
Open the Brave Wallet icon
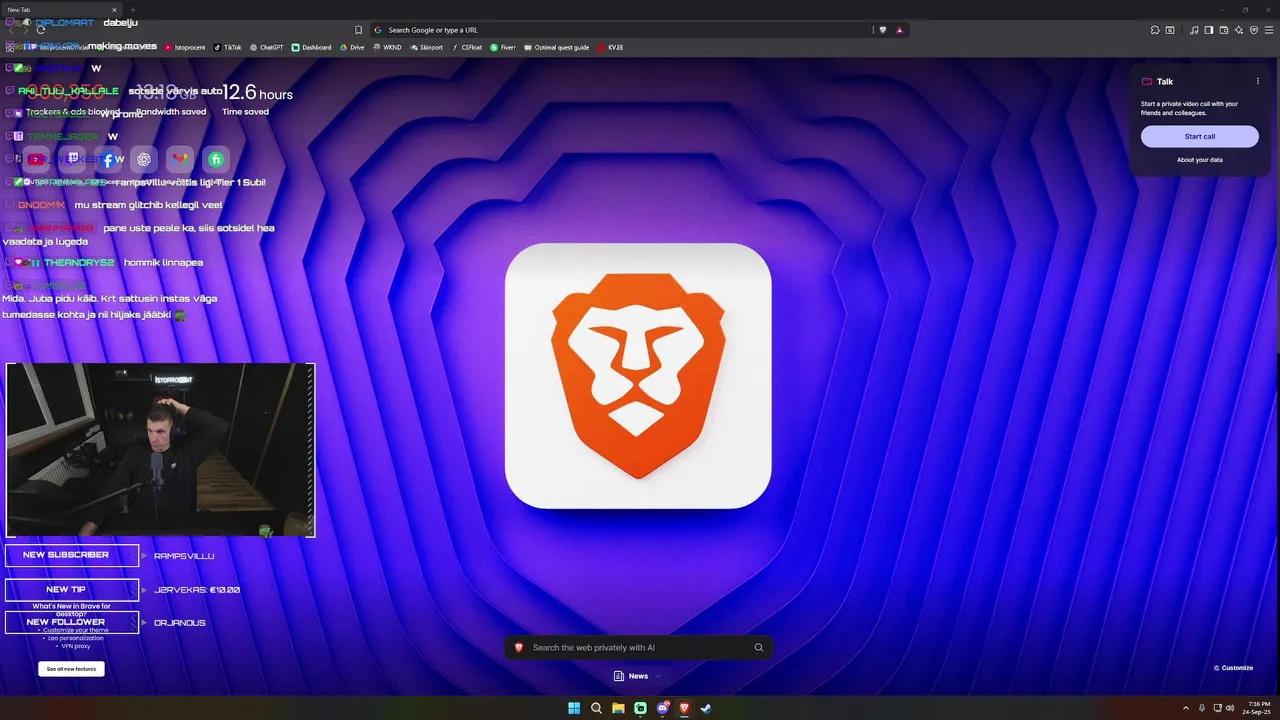1224,30
